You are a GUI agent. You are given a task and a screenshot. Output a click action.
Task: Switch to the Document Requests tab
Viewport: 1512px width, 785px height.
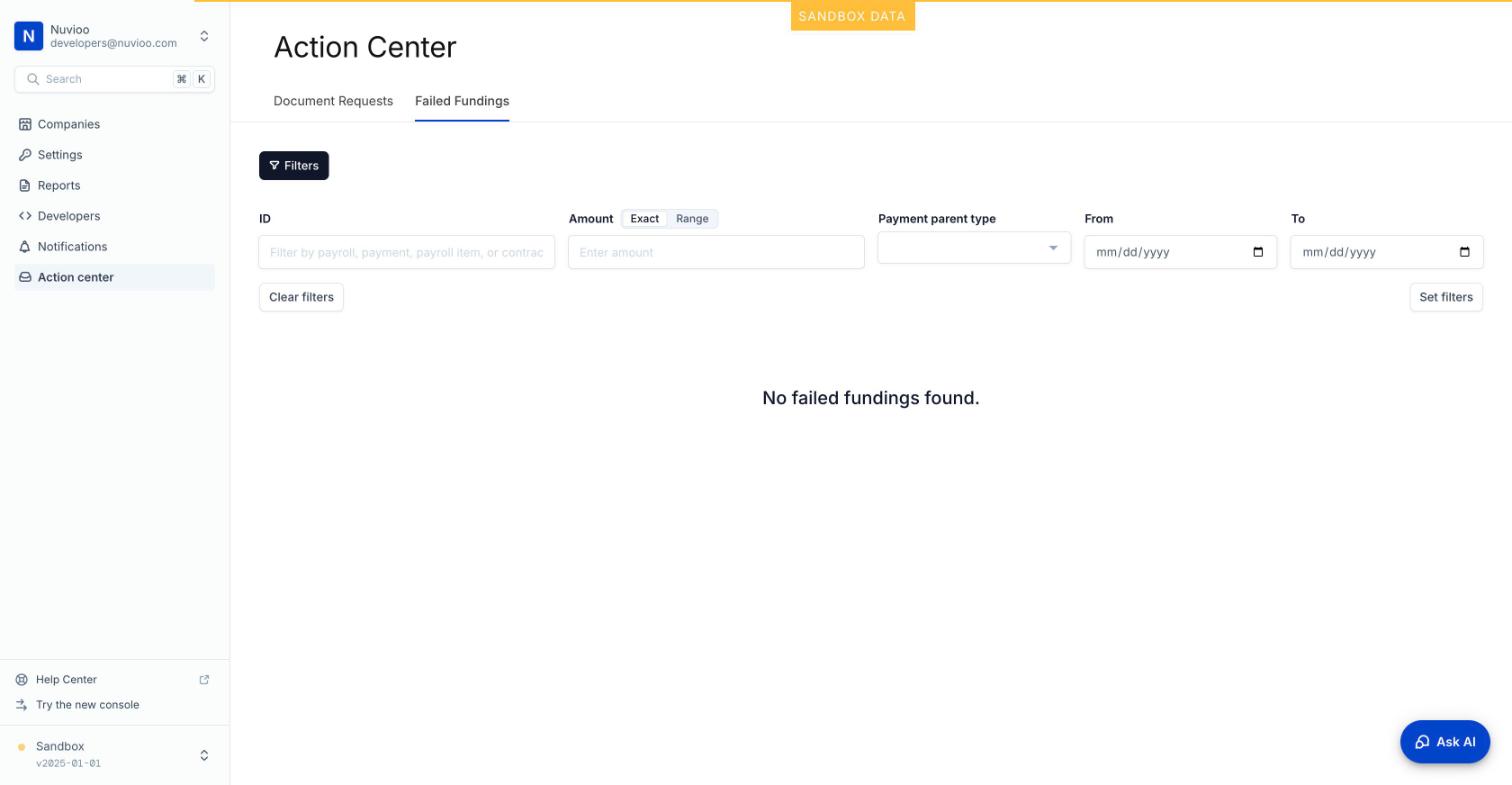(333, 101)
